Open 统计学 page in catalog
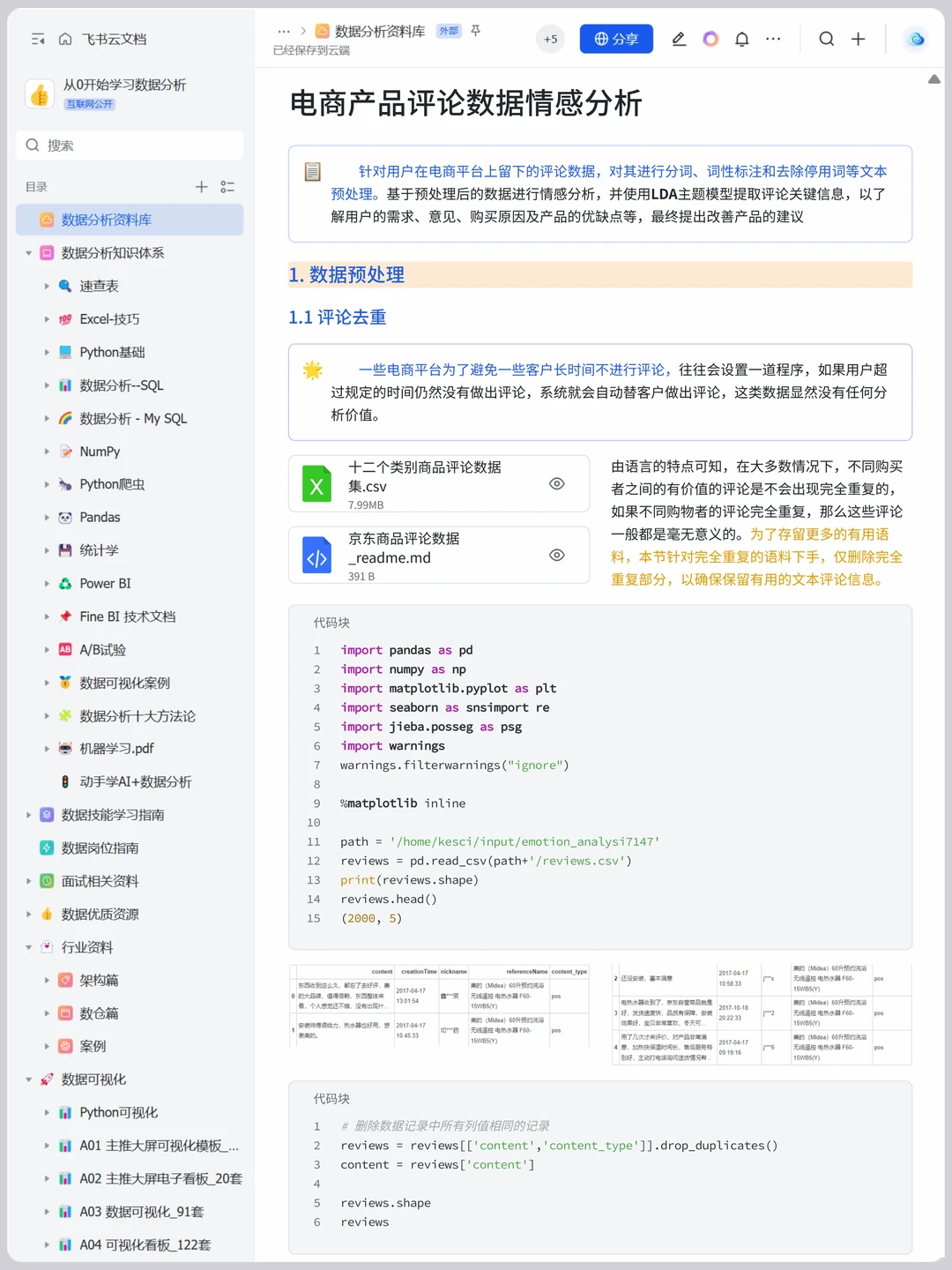Image resolution: width=952 pixels, height=1270 pixels. click(99, 550)
